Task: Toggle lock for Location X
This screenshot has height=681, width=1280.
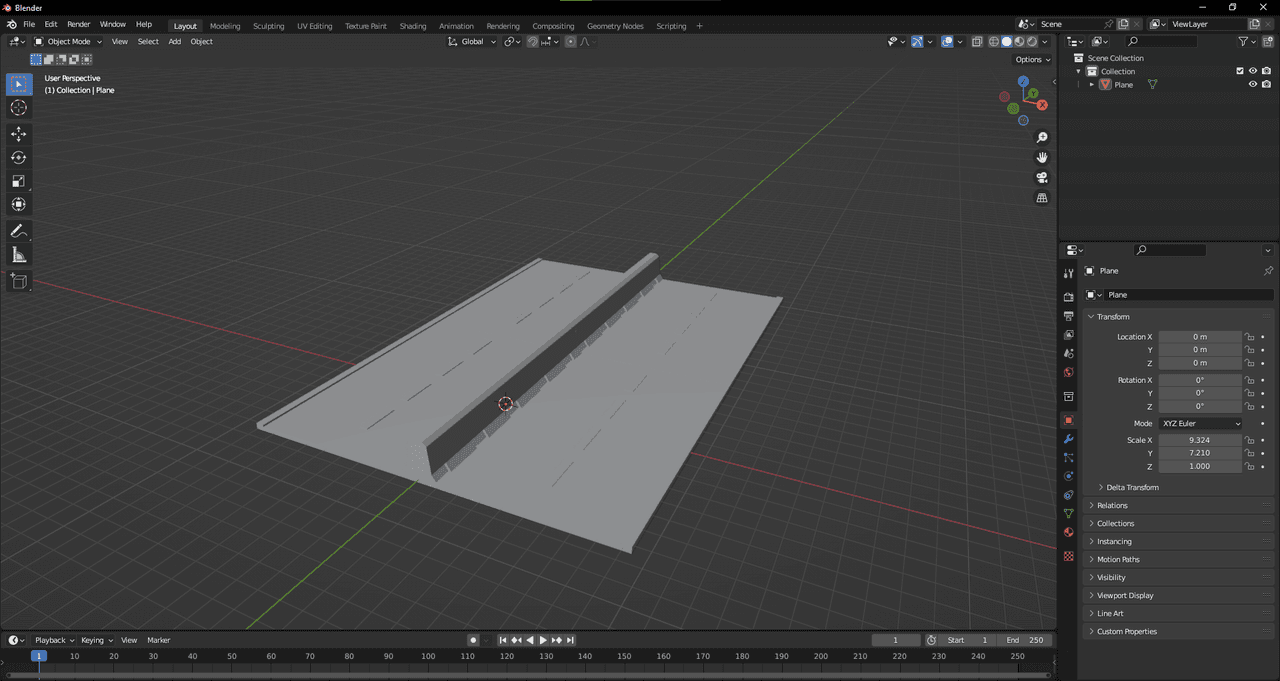Action: pyautogui.click(x=1249, y=337)
